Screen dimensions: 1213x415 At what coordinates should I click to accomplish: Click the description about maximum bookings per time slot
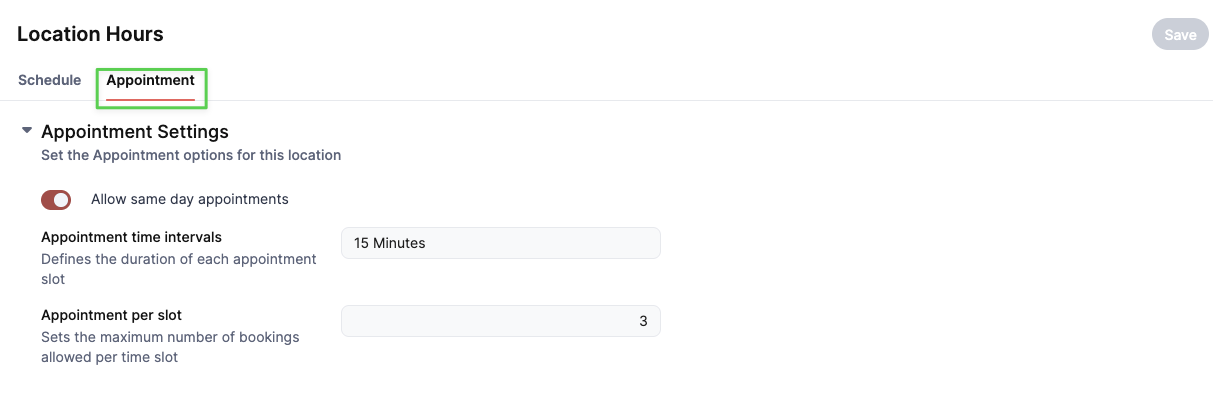coord(170,347)
